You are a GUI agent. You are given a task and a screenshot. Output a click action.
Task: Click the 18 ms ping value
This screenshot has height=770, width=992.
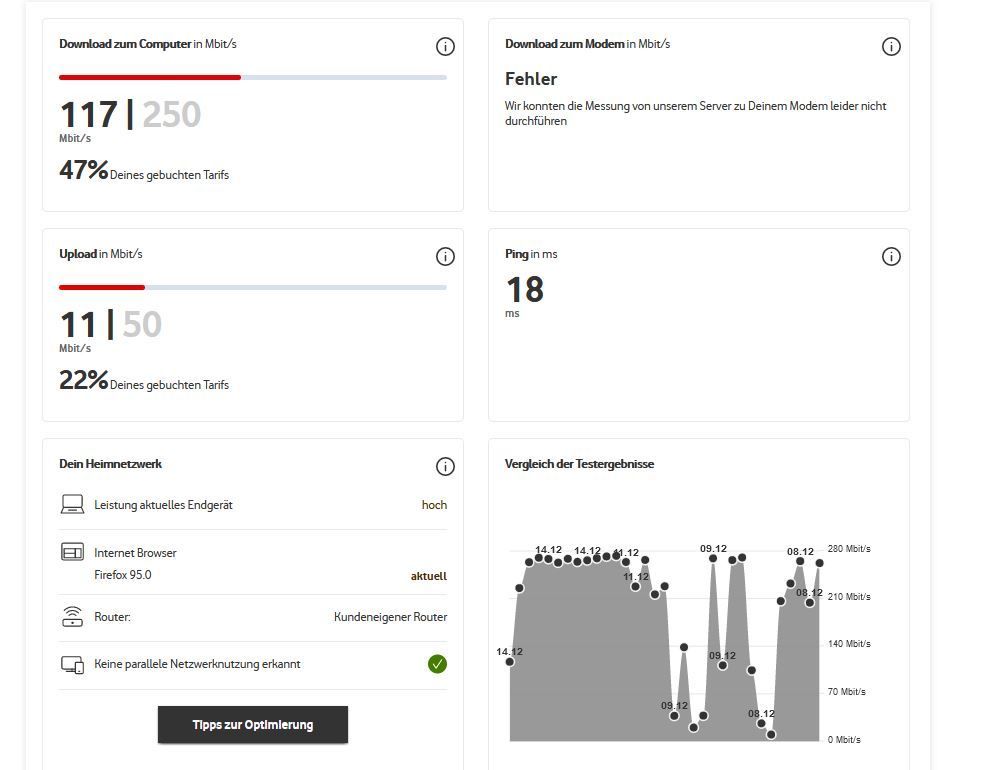(x=524, y=290)
